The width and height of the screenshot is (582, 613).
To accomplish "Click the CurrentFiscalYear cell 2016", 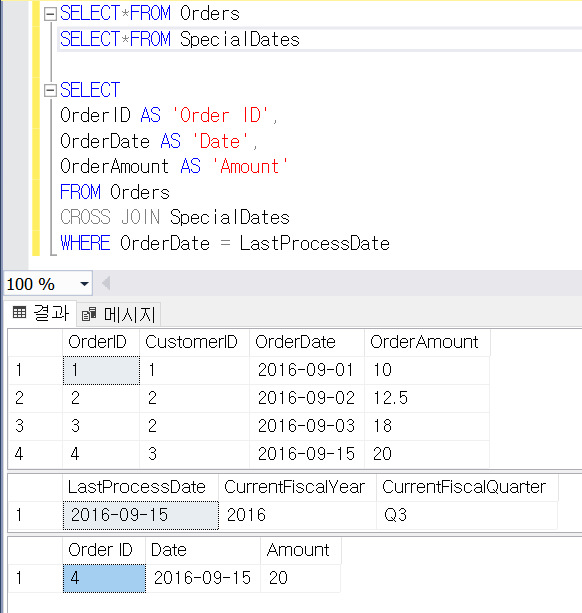I will click(x=297, y=515).
